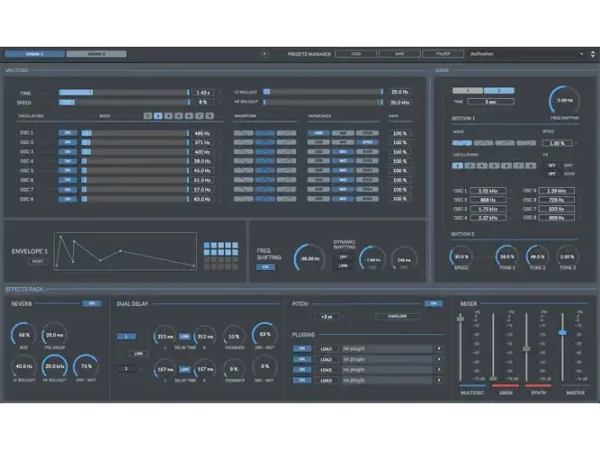The image size is (600, 450).
Task: Toggle the Pitch ON switch
Action: pyautogui.click(x=434, y=303)
